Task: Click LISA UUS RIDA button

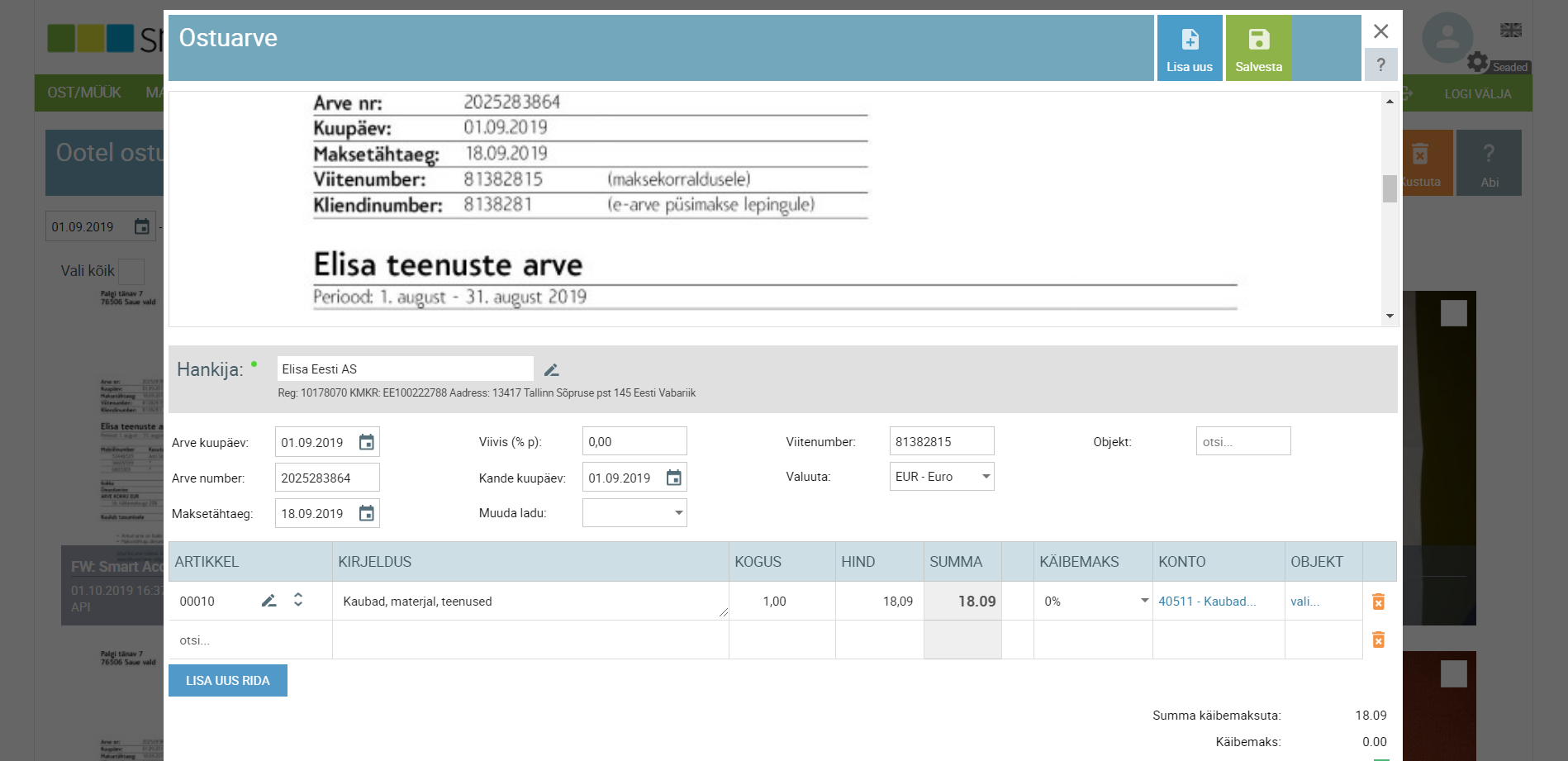Action: (228, 681)
